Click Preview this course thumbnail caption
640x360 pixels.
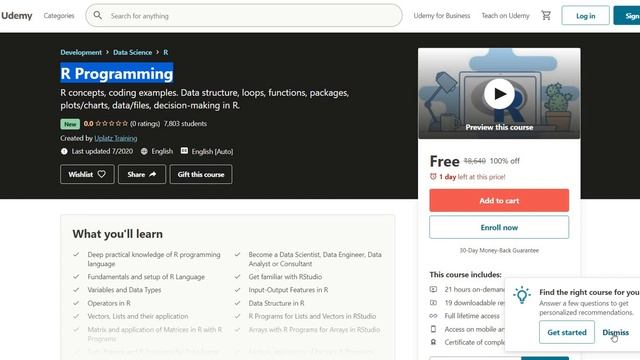[x=499, y=127]
